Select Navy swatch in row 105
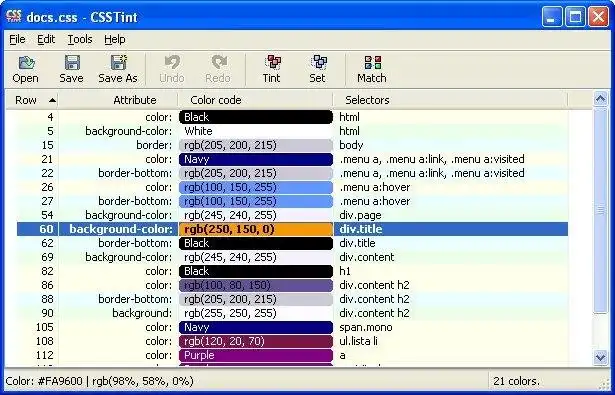This screenshot has height=395, width=615. pyautogui.click(x=256, y=327)
